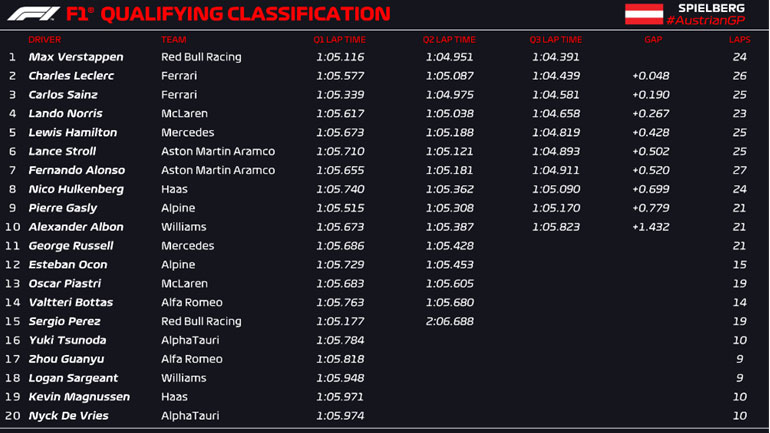Screen dimensions: 770x433
Task: Click the GAP column header
Action: (653, 39)
